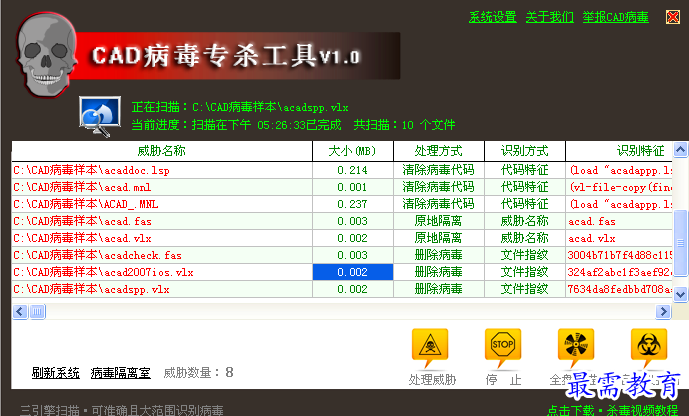
Task: Open 系统设置 link
Action: click(x=493, y=17)
